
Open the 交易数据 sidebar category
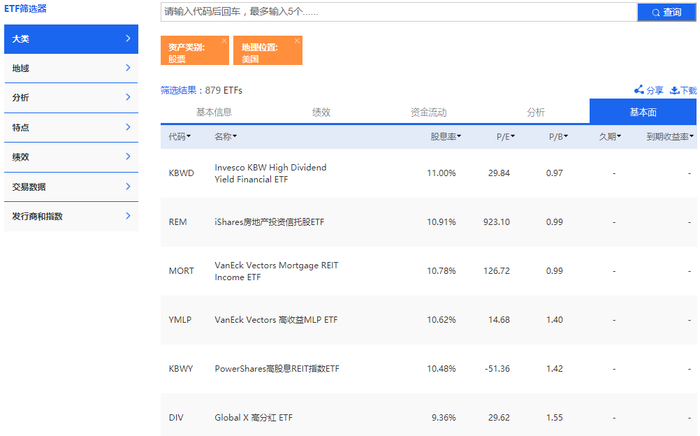coord(71,187)
